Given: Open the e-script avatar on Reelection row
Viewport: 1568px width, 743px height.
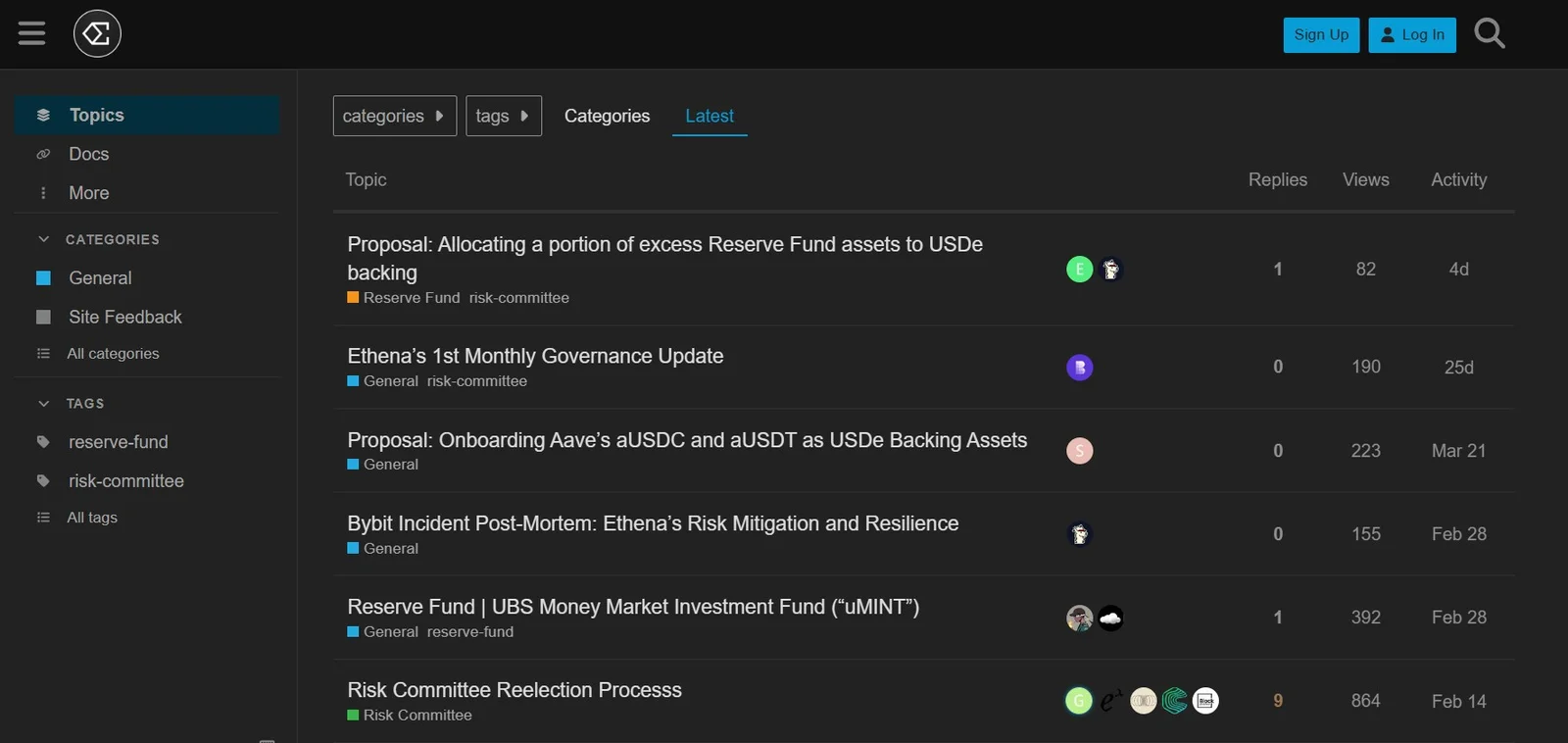Looking at the screenshot, I should click(x=1110, y=701).
